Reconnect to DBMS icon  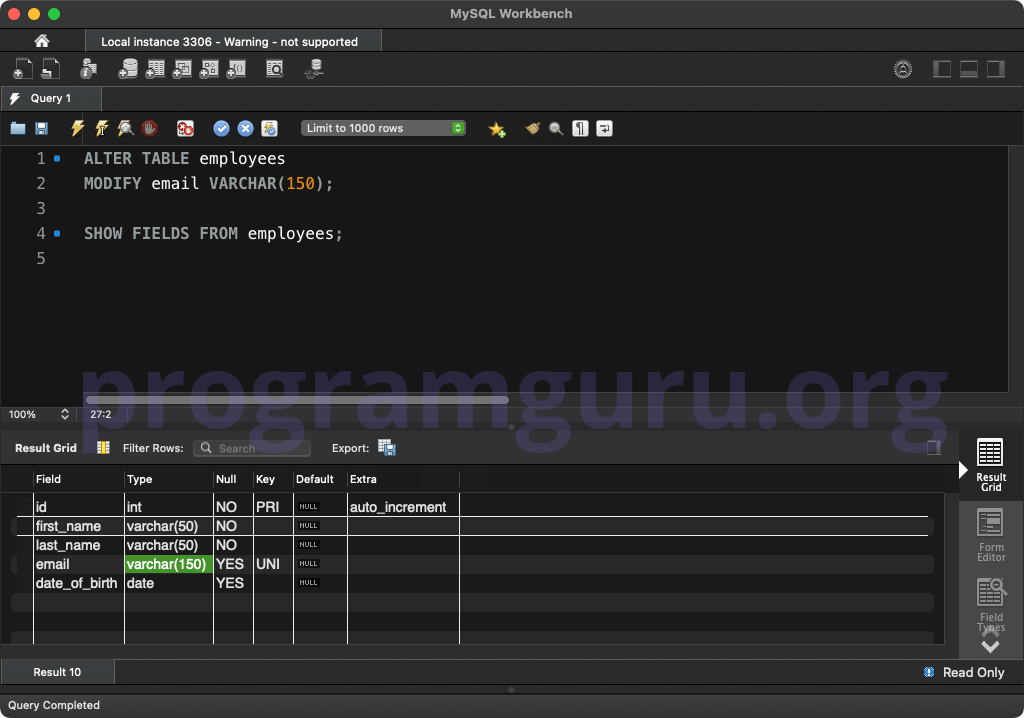[314, 69]
